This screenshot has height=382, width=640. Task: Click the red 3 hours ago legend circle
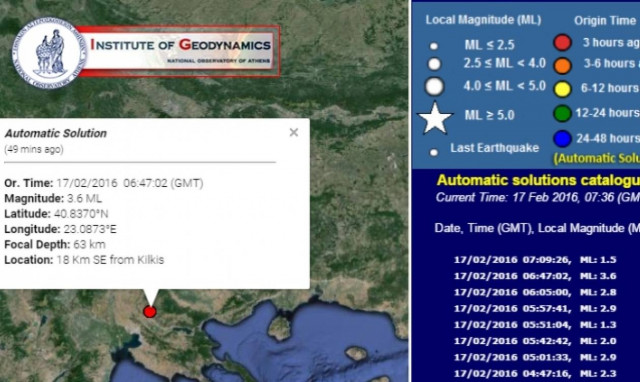(562, 42)
